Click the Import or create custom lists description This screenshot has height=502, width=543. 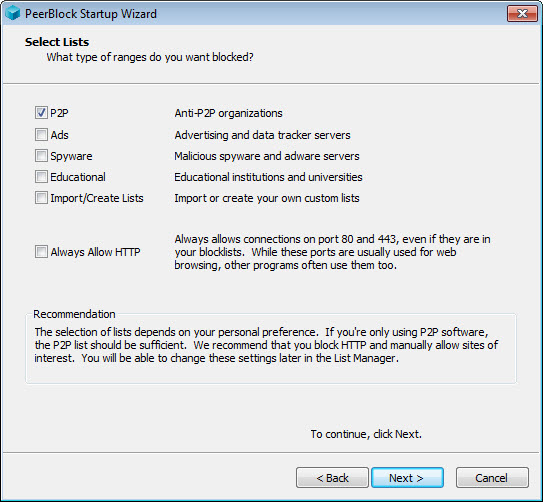point(267,198)
